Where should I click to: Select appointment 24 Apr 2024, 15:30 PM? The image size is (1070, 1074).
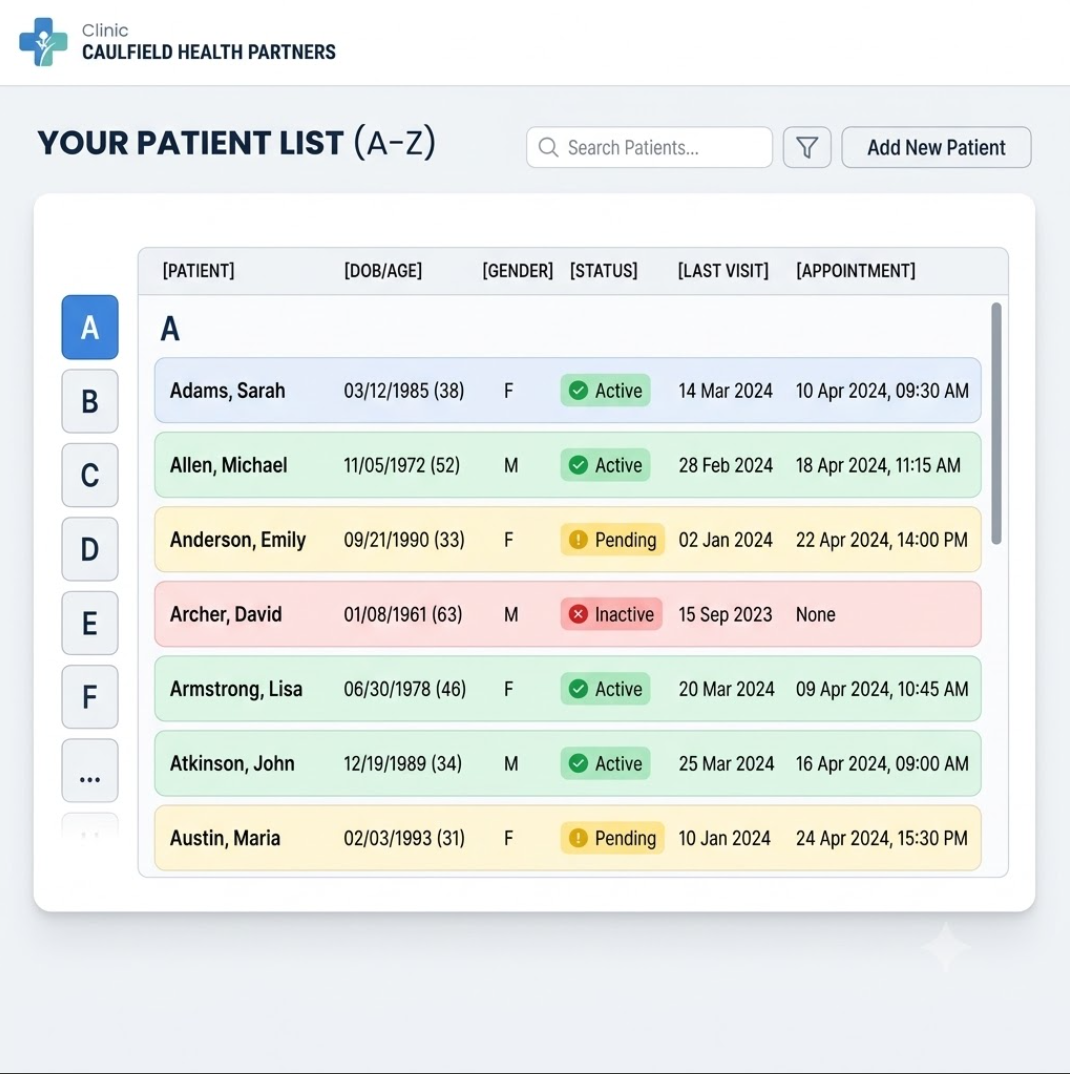point(882,839)
